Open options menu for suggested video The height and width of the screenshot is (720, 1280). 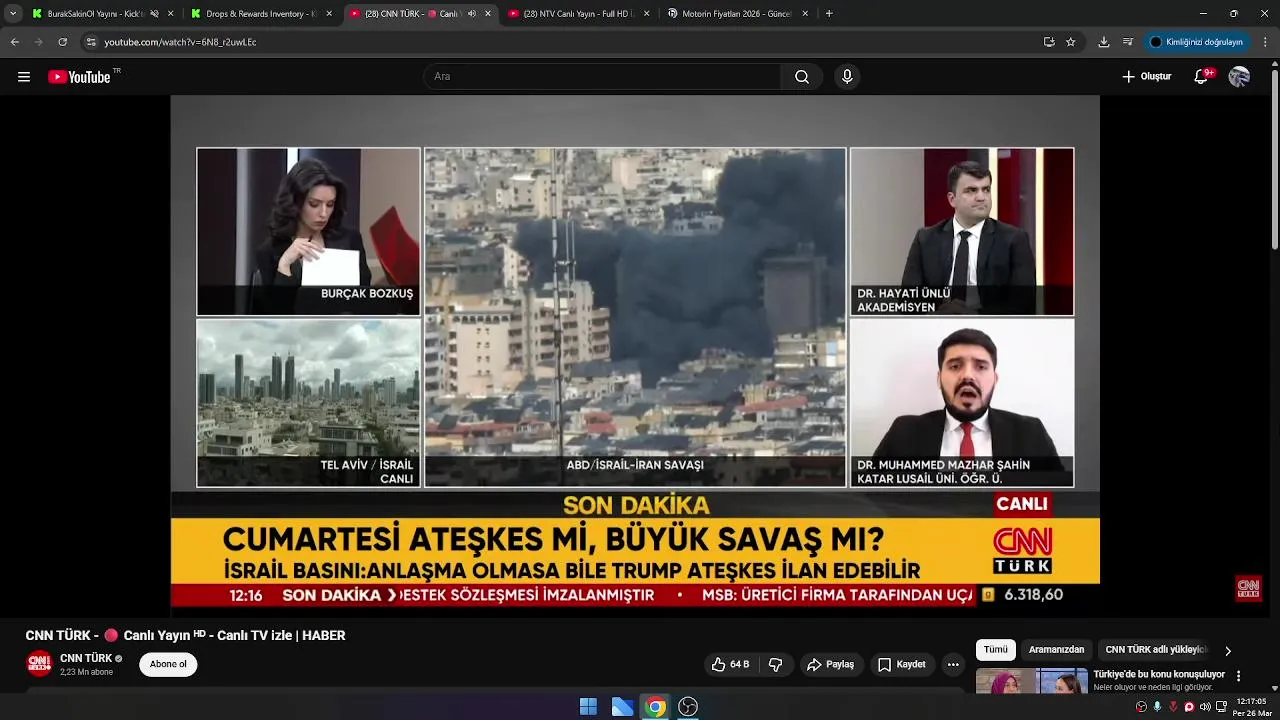[1239, 676]
